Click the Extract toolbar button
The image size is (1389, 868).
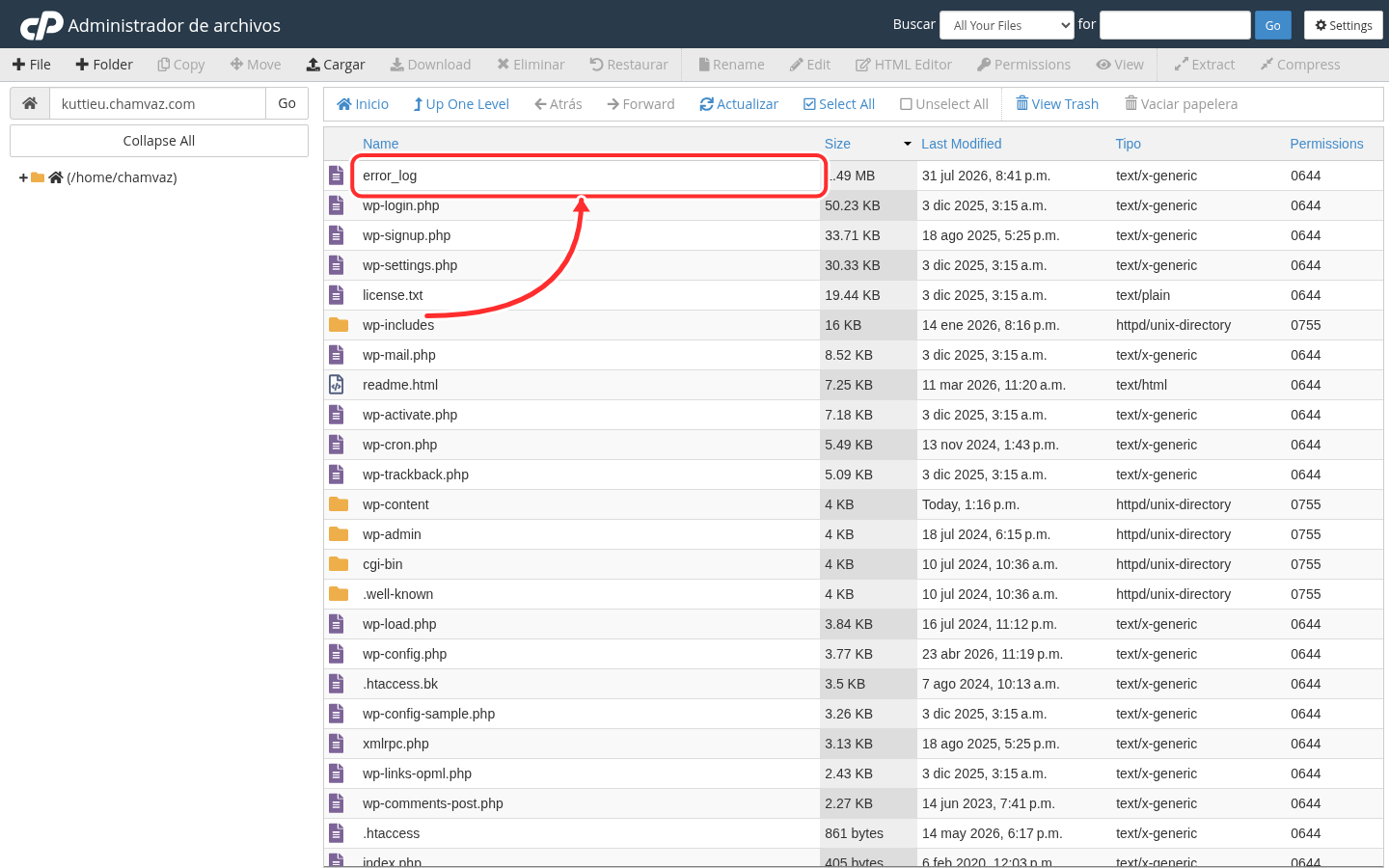click(1205, 65)
